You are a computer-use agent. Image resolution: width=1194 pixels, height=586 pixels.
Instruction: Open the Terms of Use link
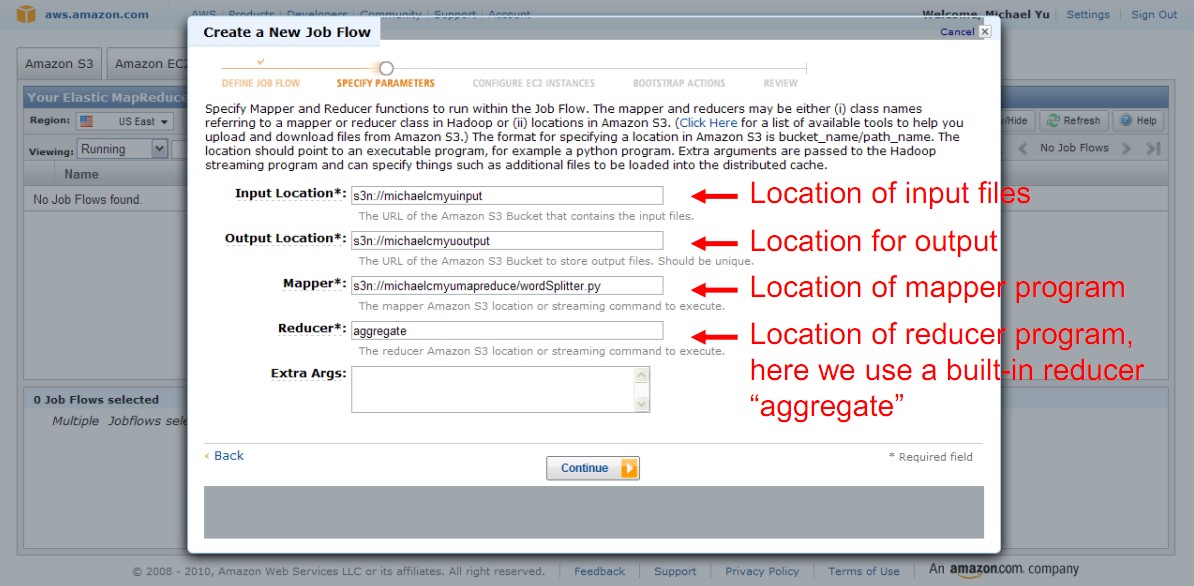point(864,572)
